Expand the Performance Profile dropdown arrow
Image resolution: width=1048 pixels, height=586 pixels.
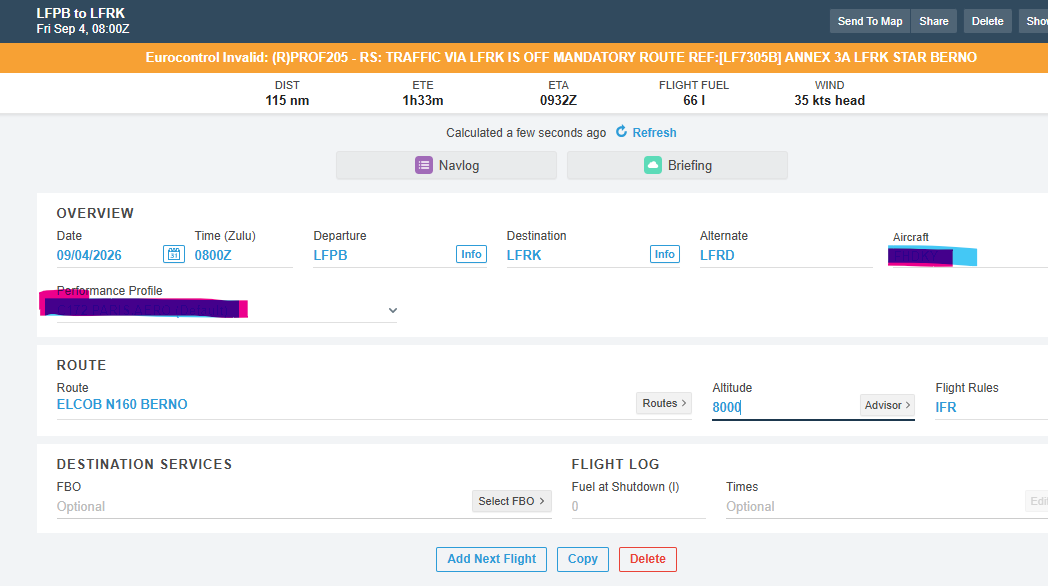[x=393, y=310]
